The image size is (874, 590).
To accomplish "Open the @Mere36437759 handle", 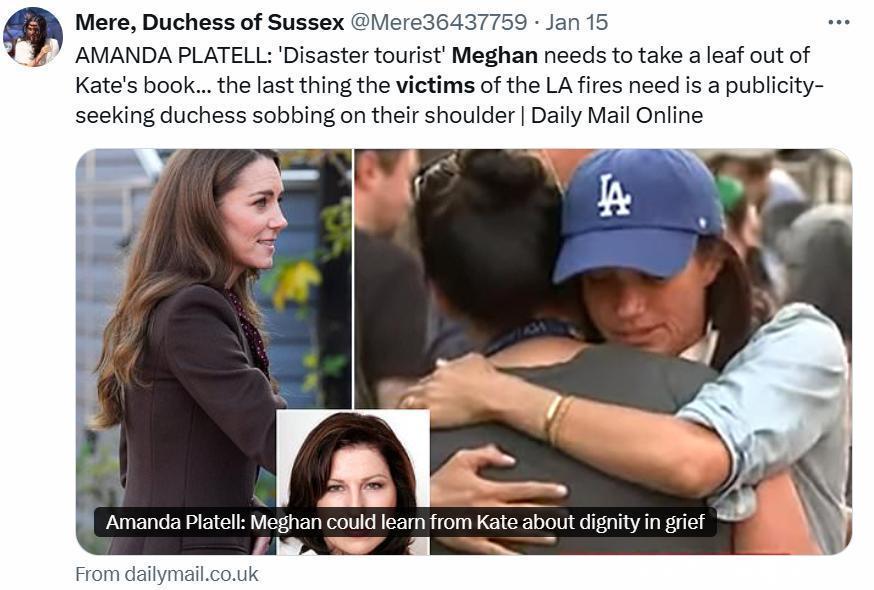I will pyautogui.click(x=438, y=22).
